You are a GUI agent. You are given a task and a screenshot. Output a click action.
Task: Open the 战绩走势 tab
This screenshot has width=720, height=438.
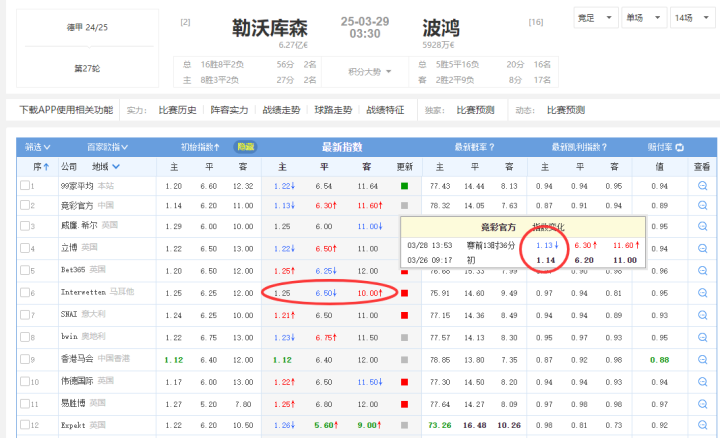click(x=284, y=110)
